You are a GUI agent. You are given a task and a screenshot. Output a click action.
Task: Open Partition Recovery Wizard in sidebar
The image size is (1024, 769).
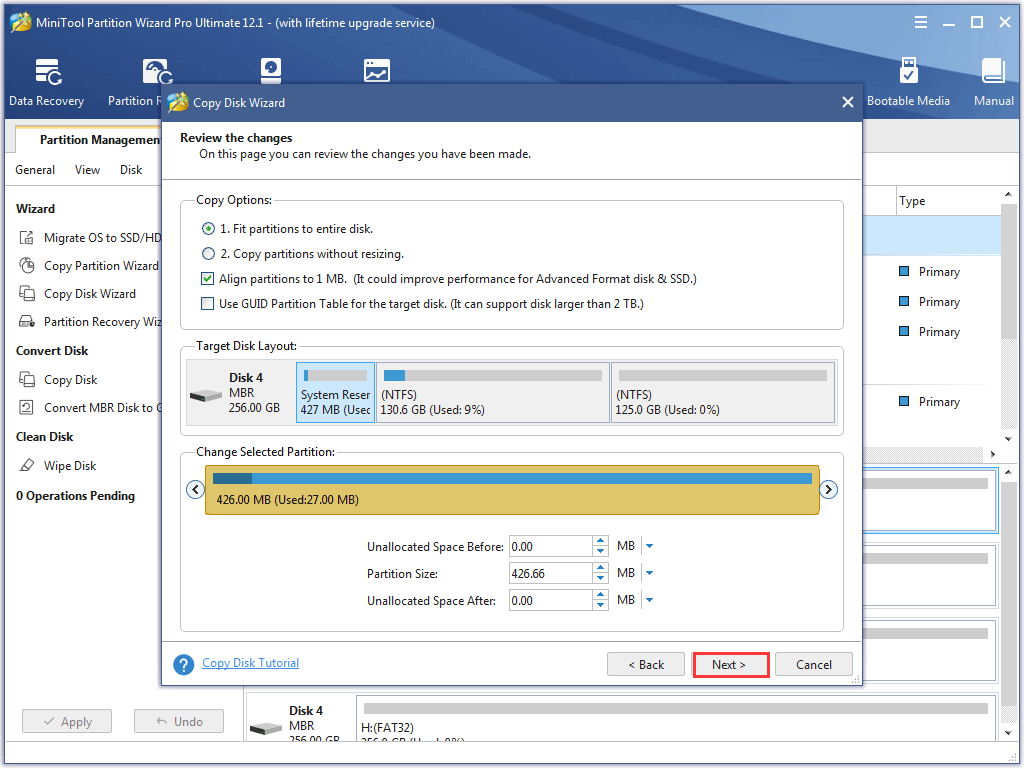click(89, 322)
